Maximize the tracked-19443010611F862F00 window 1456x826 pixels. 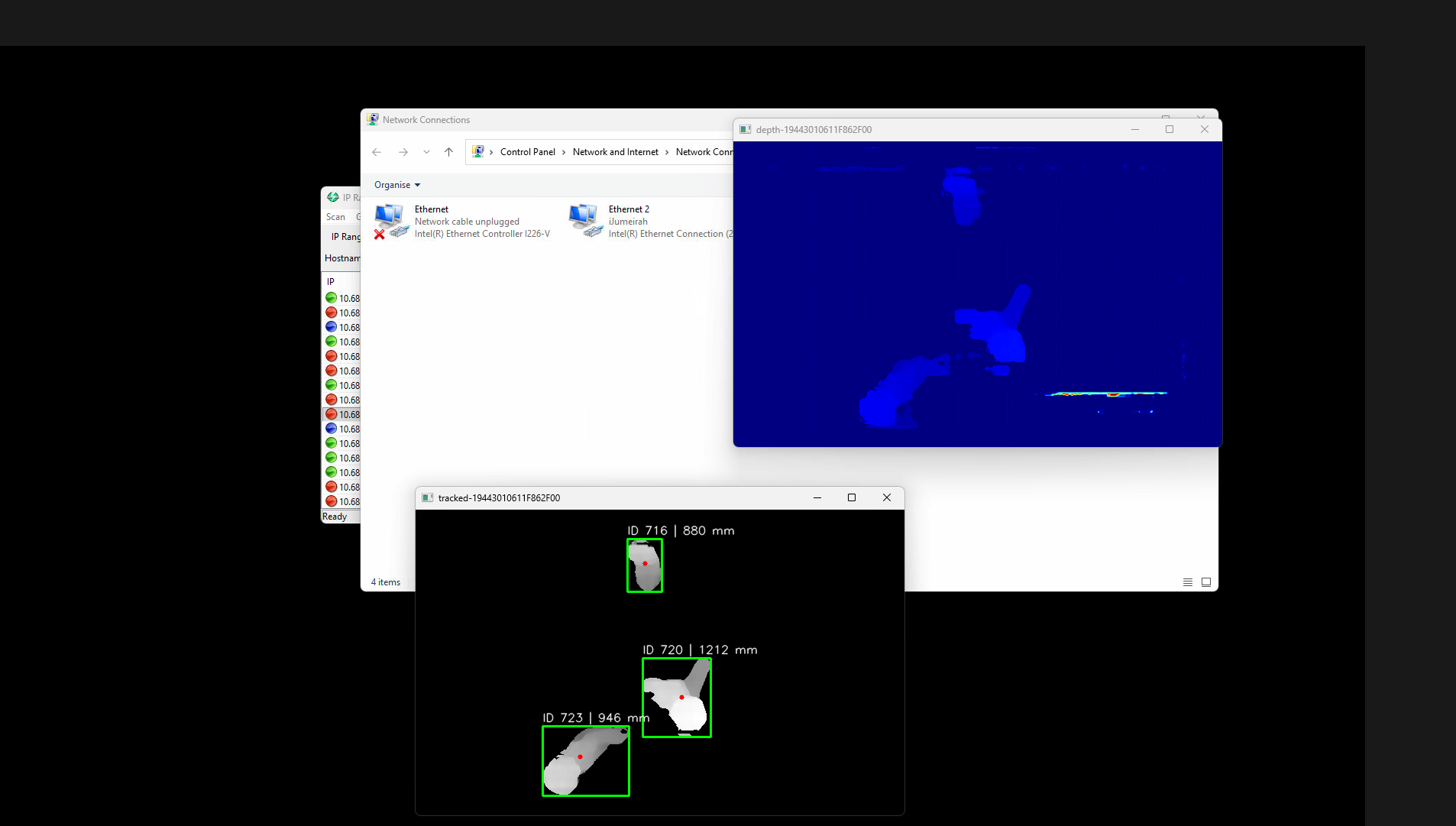tap(852, 497)
